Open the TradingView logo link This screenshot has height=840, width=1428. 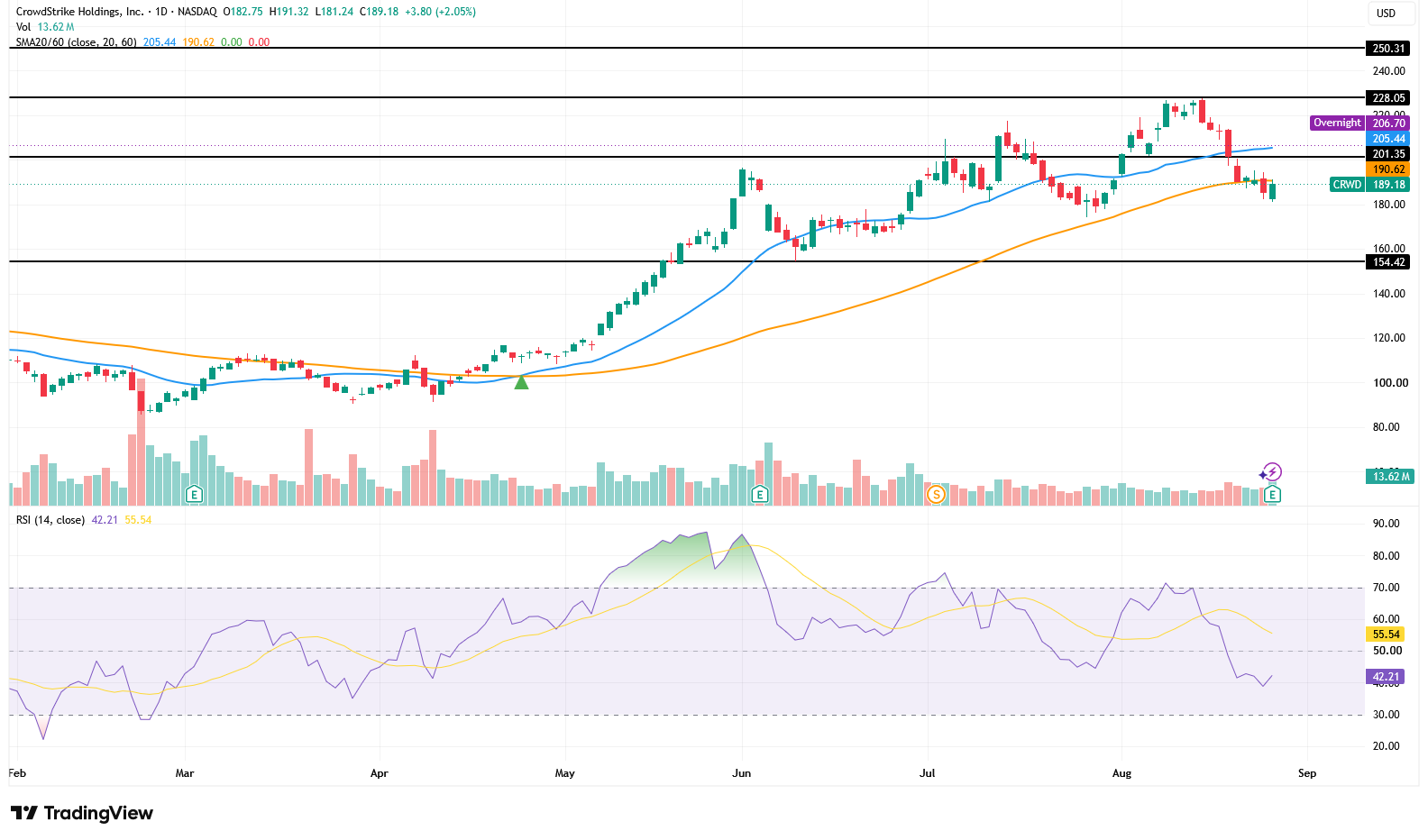coord(82,813)
